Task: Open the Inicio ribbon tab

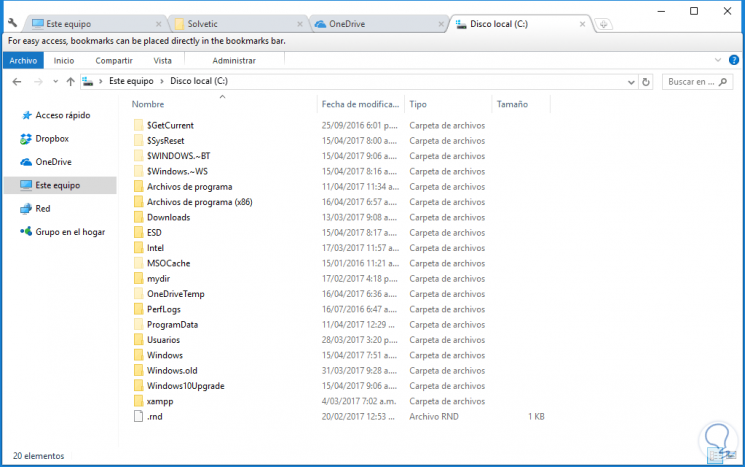Action: [x=64, y=60]
